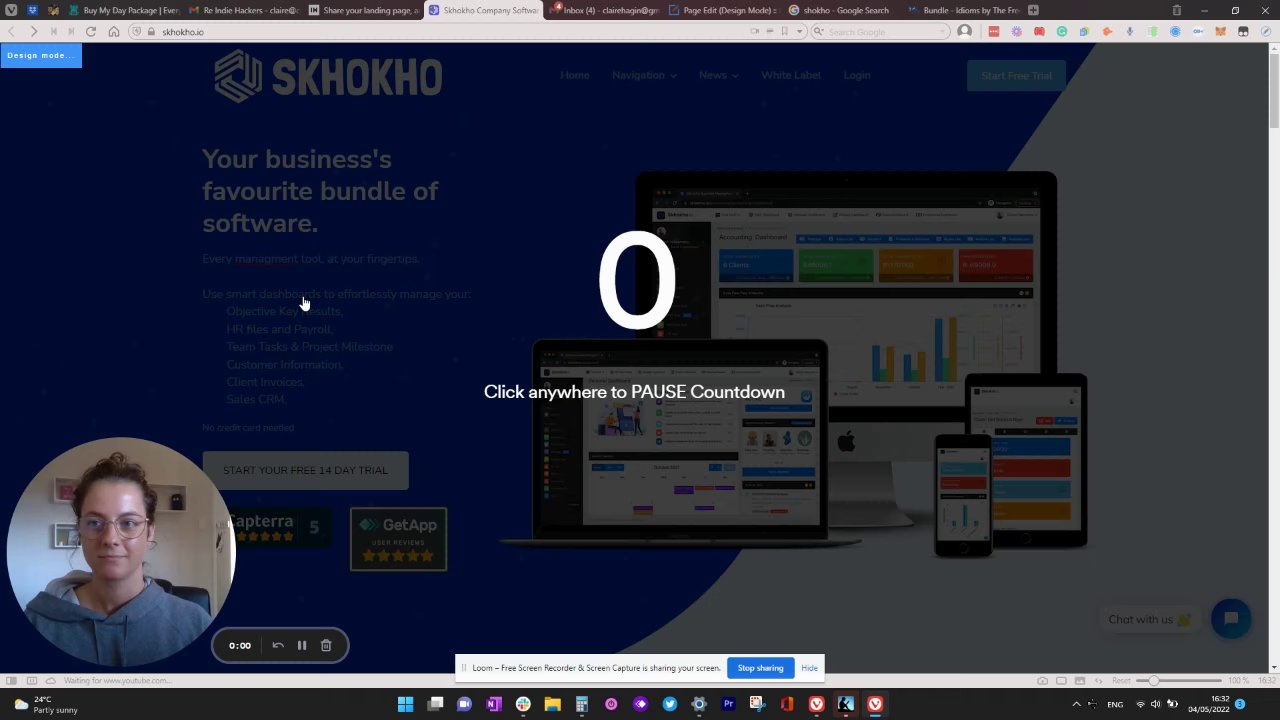This screenshot has width=1280, height=720.
Task: Switch to Page Edit (Design Mode) tab
Action: [722, 10]
